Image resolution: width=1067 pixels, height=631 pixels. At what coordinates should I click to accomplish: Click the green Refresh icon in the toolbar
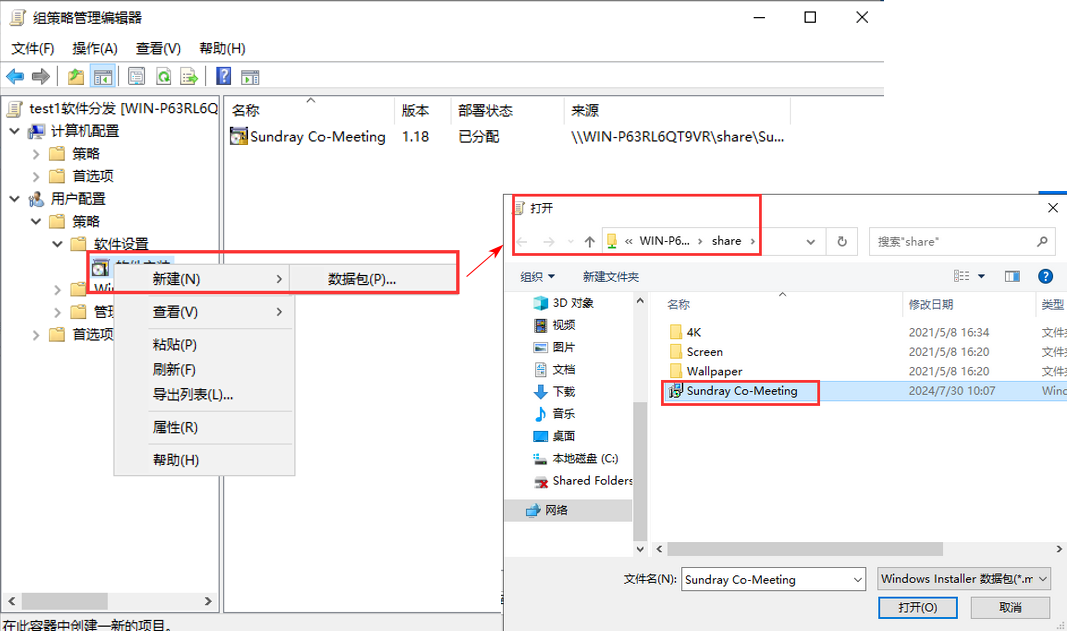point(163,76)
